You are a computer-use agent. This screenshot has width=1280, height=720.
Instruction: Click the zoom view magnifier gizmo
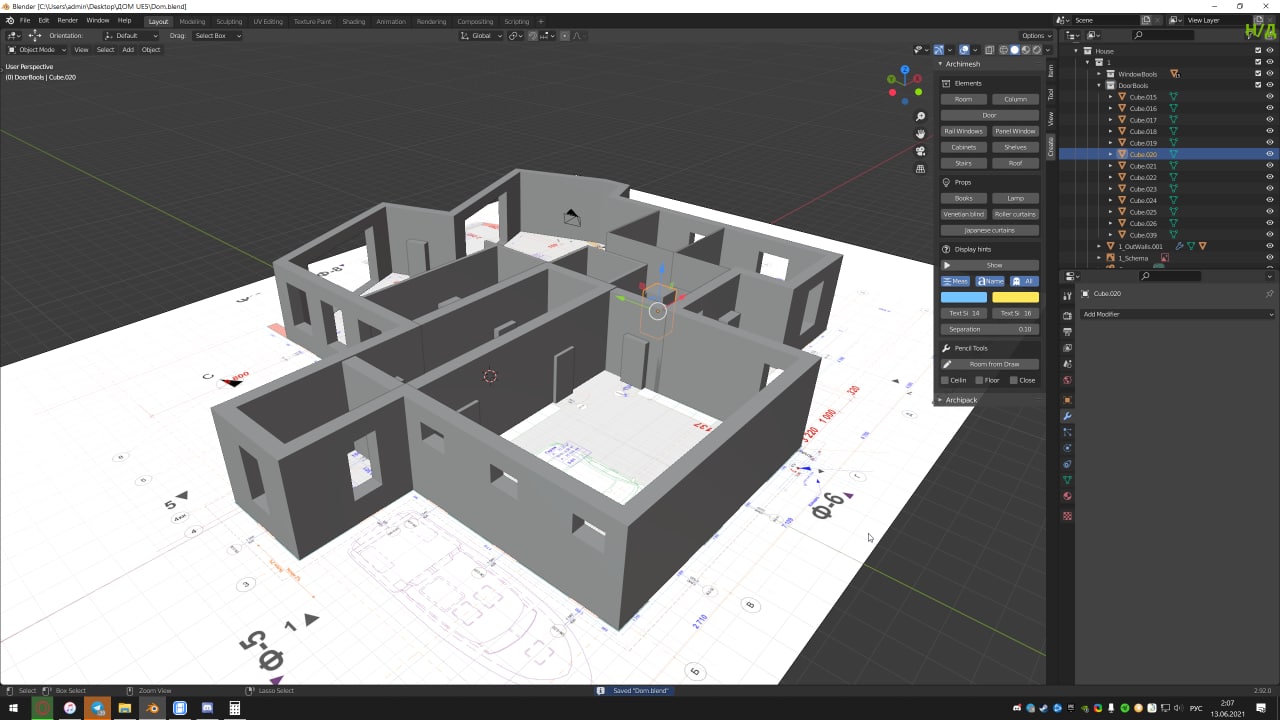[x=920, y=117]
